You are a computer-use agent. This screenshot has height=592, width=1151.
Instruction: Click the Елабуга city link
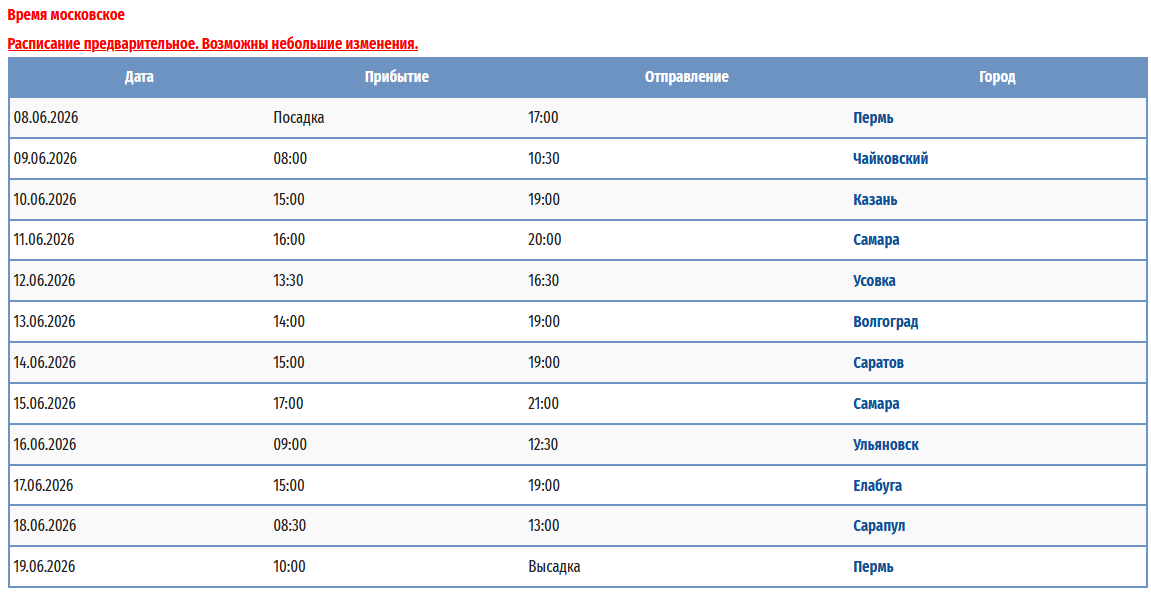point(877,486)
